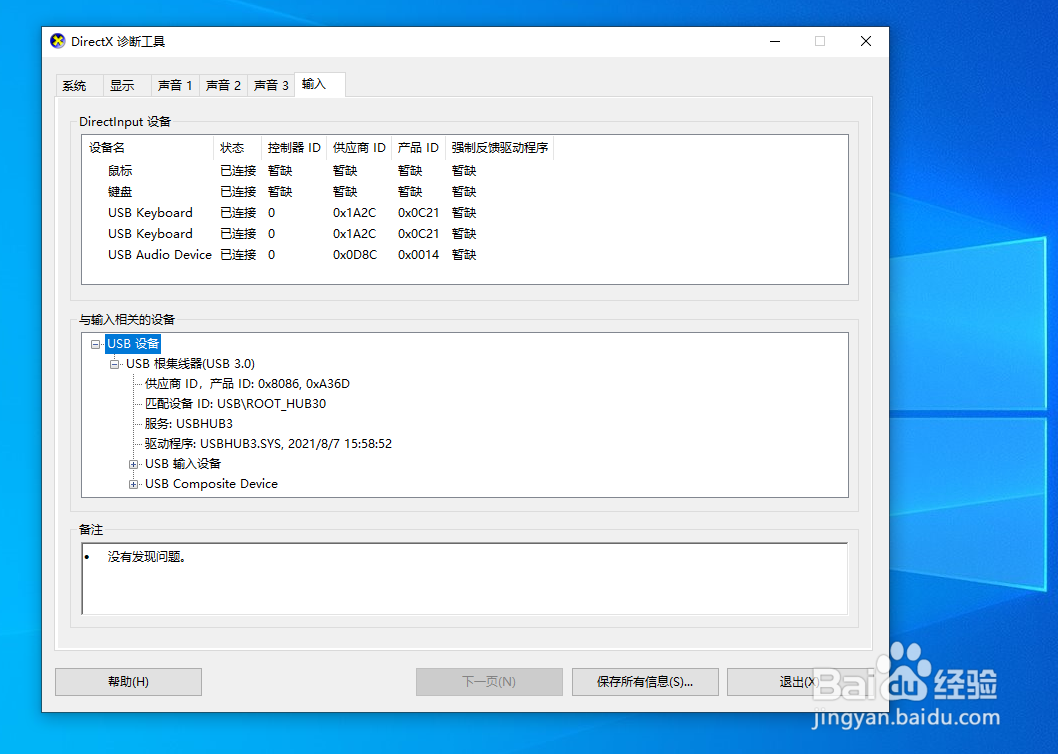Click the 强制反馈驱动程序 column header
The width and height of the screenshot is (1058, 754).
499,148
